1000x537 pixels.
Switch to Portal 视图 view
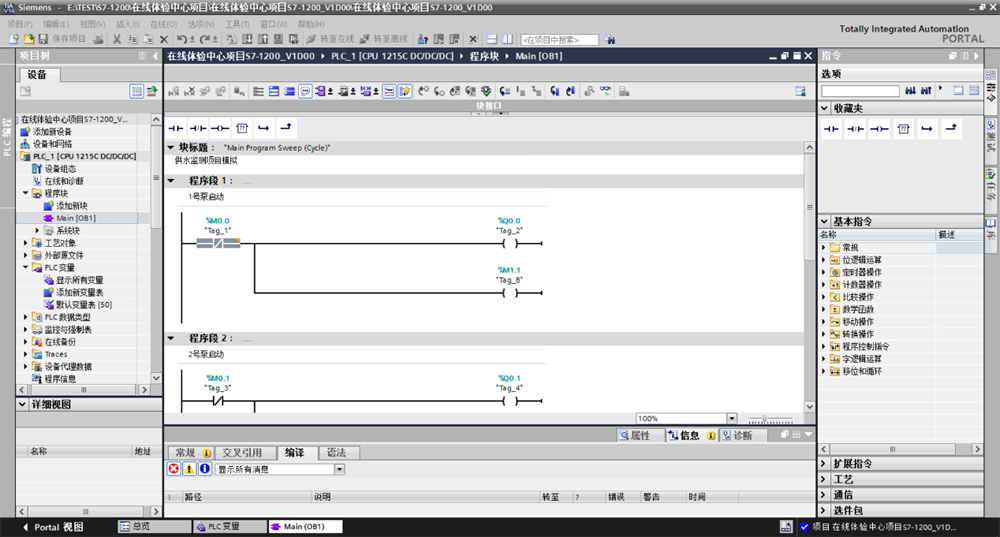(54, 527)
